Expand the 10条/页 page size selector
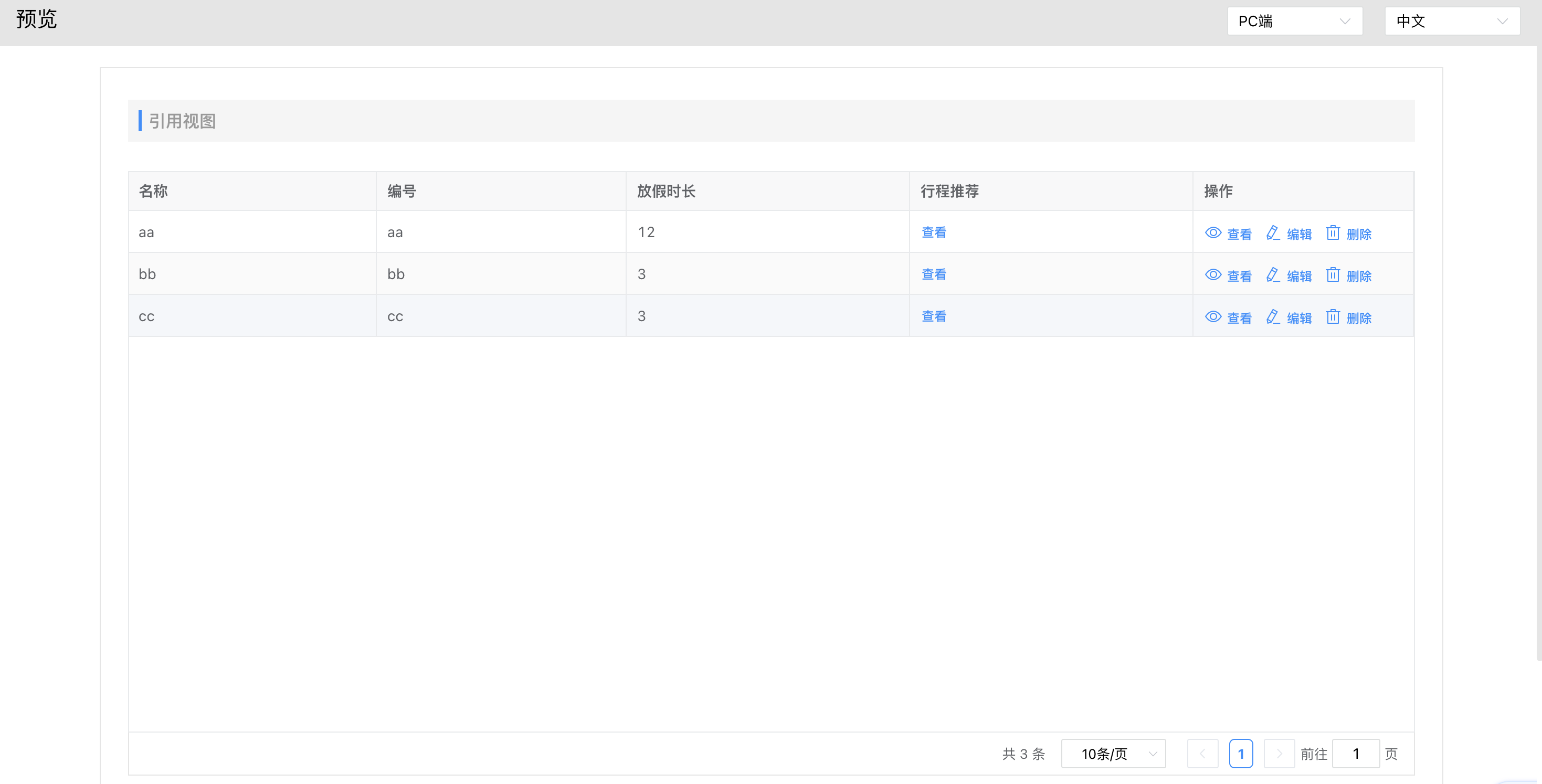The image size is (1542, 784). coord(1113,754)
